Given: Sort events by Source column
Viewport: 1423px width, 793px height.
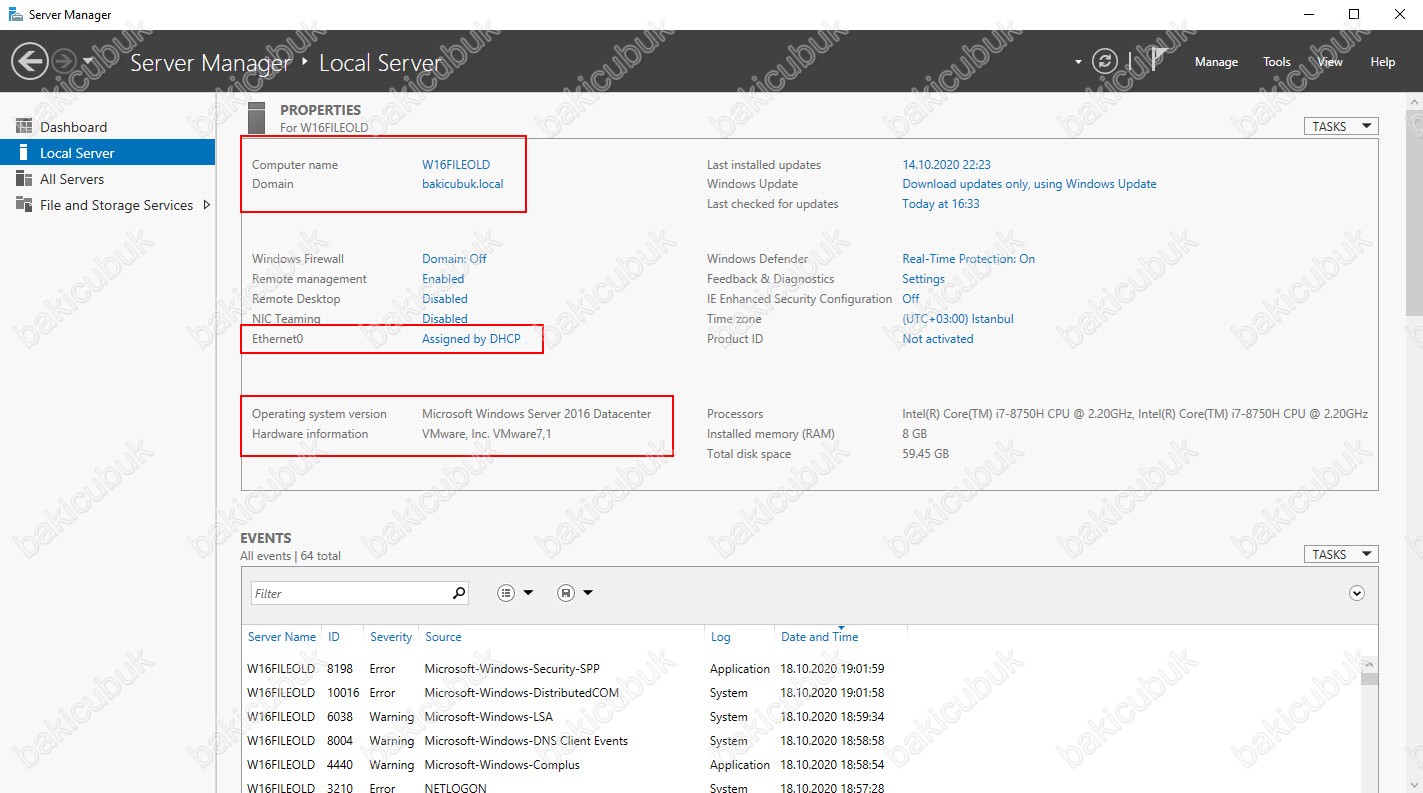Looking at the screenshot, I should coord(443,637).
